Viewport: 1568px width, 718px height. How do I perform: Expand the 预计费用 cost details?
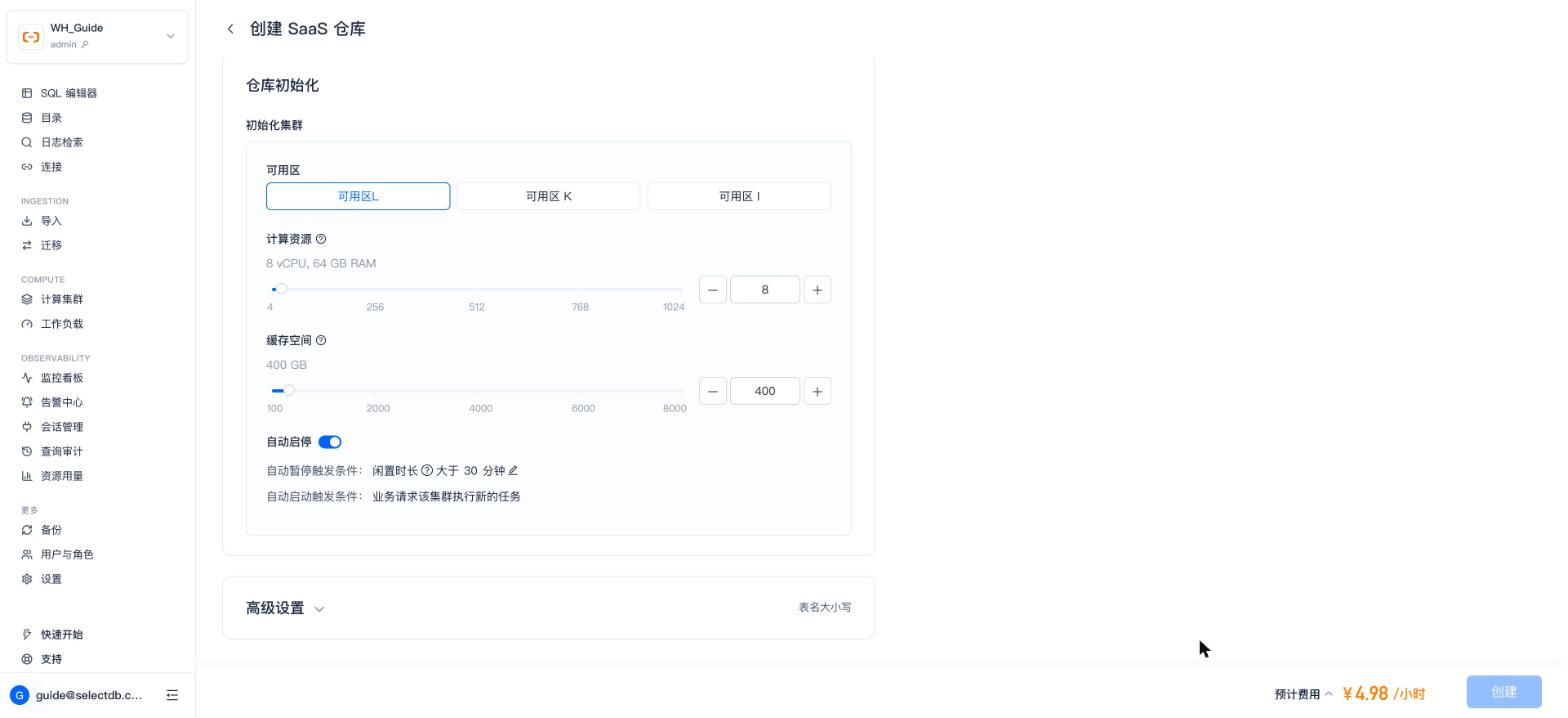[1303, 694]
